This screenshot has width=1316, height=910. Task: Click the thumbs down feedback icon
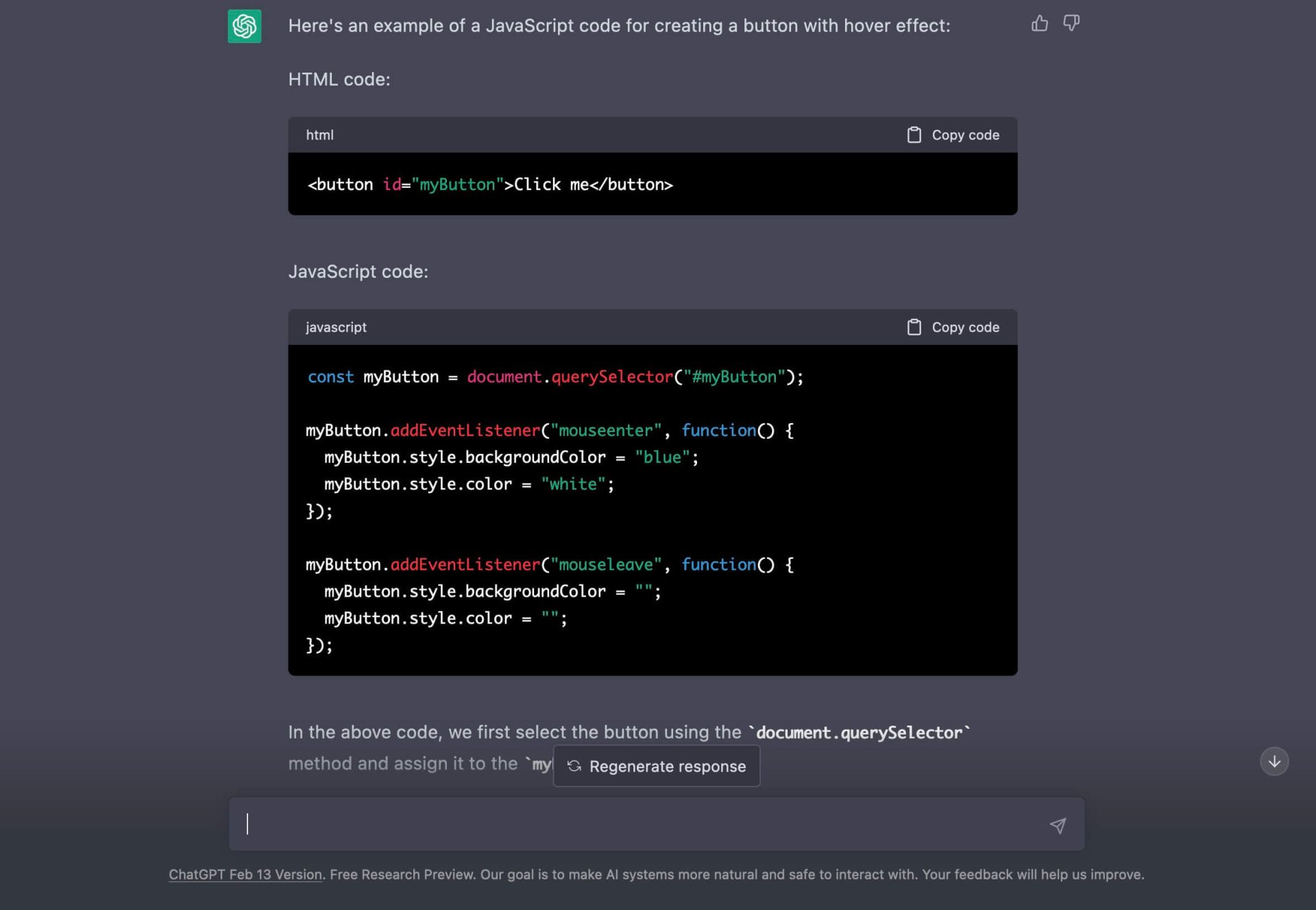click(x=1071, y=24)
